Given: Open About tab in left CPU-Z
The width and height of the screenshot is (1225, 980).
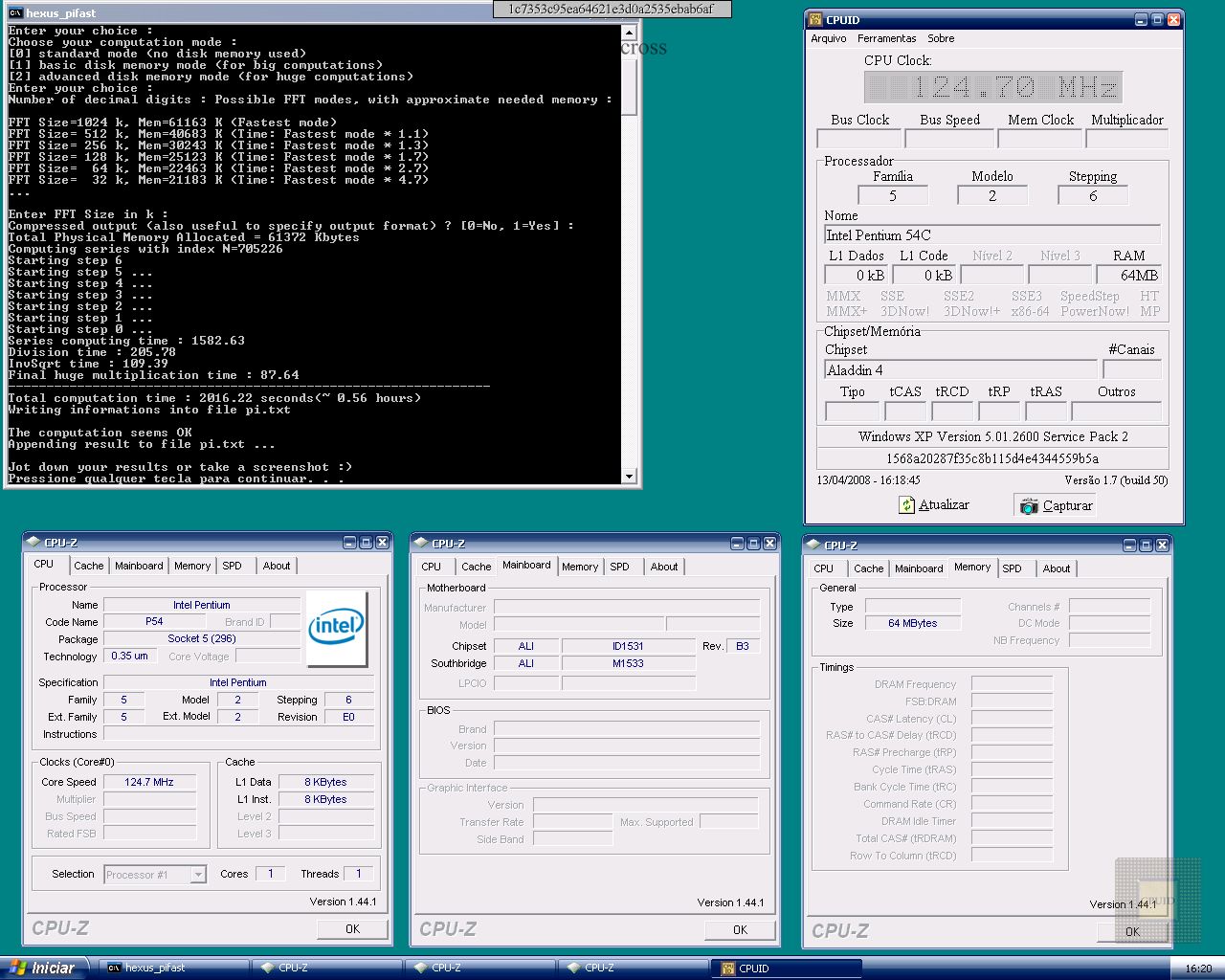Looking at the screenshot, I should point(277,566).
